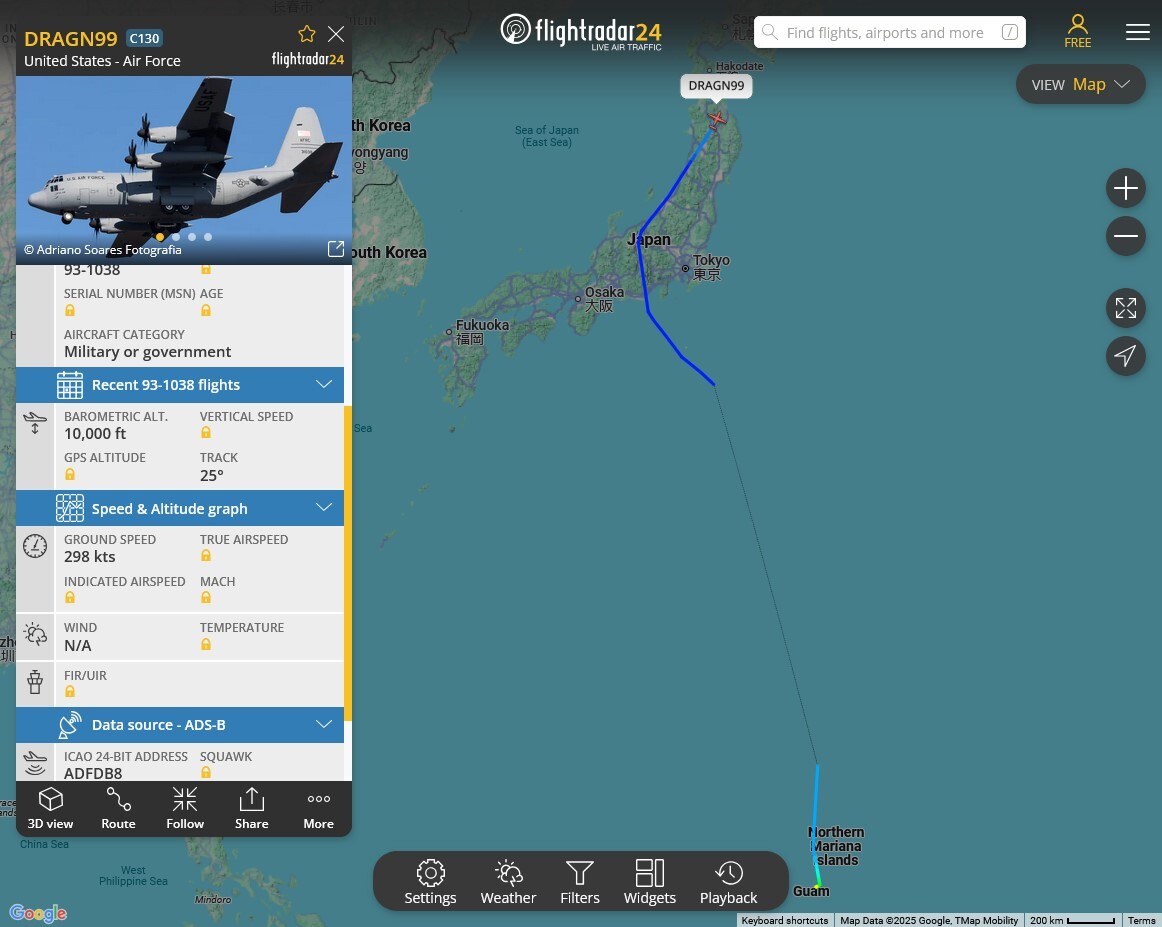Open Weather layers panel

coord(508,882)
